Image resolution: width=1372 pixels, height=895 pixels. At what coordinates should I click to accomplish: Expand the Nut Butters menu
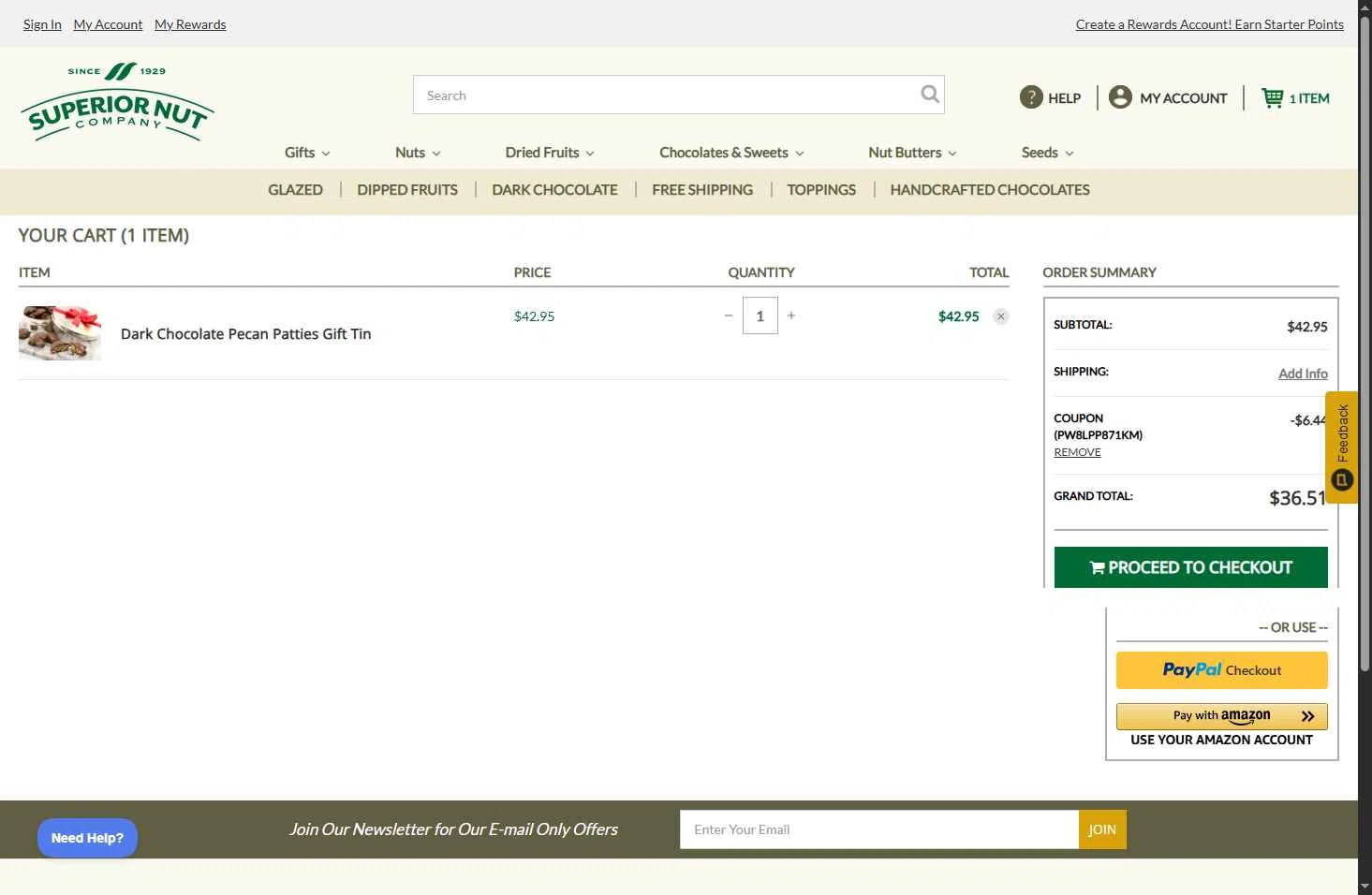(912, 153)
